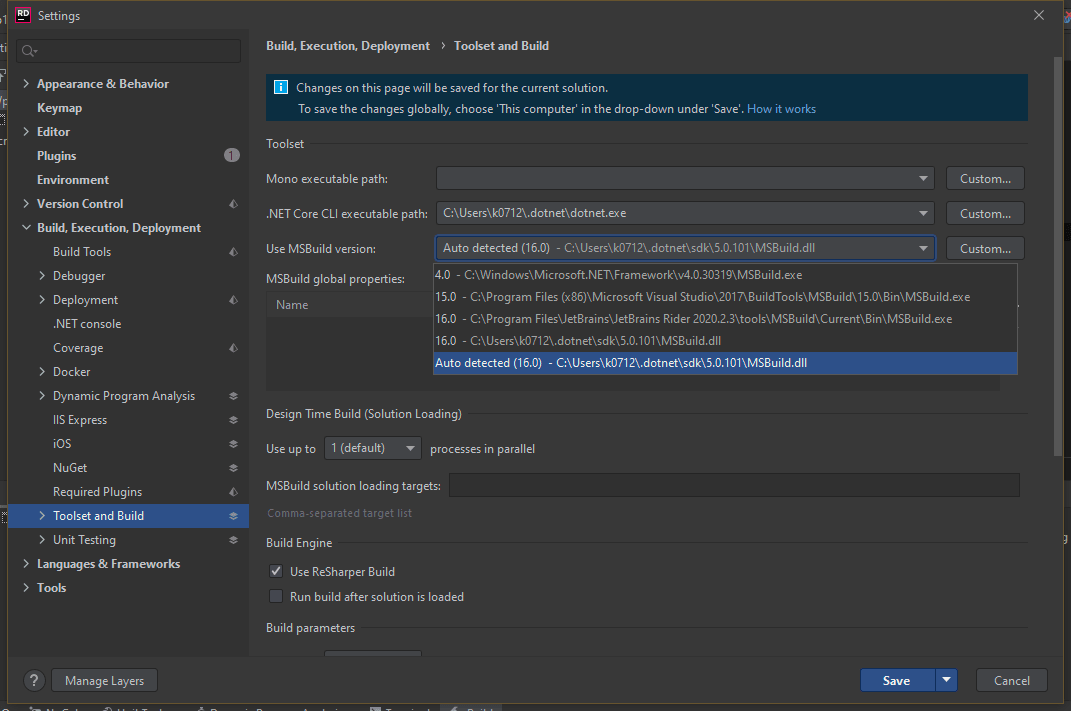Image resolution: width=1071 pixels, height=711 pixels.
Task: Open the Mono executable path dropdown
Action: [923, 178]
